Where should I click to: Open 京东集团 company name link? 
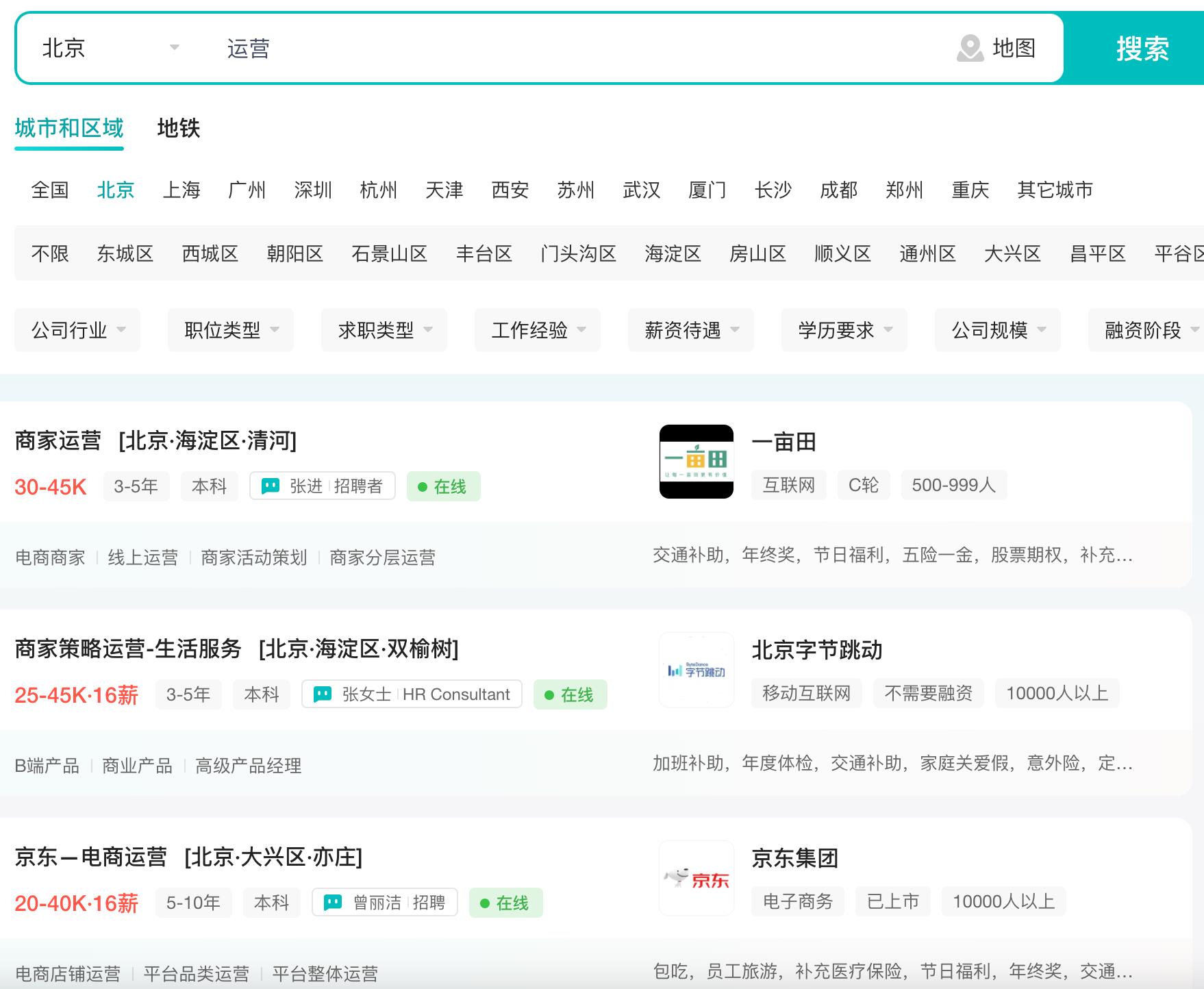795,858
